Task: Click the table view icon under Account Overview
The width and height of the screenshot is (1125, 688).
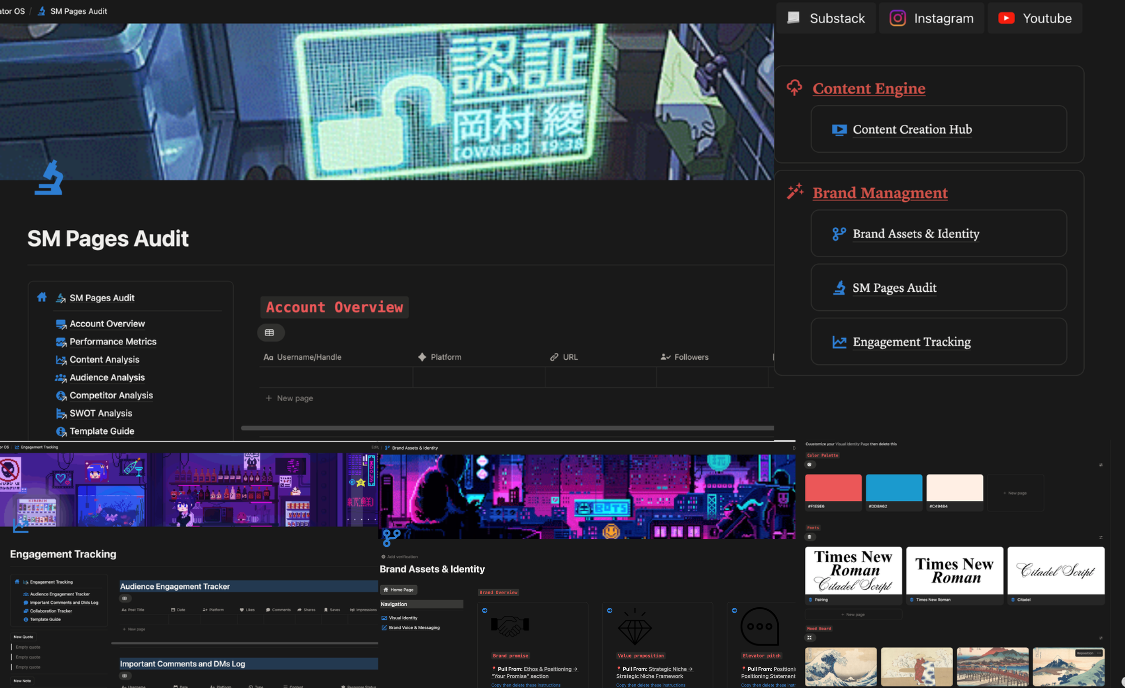Action: click(x=269, y=333)
